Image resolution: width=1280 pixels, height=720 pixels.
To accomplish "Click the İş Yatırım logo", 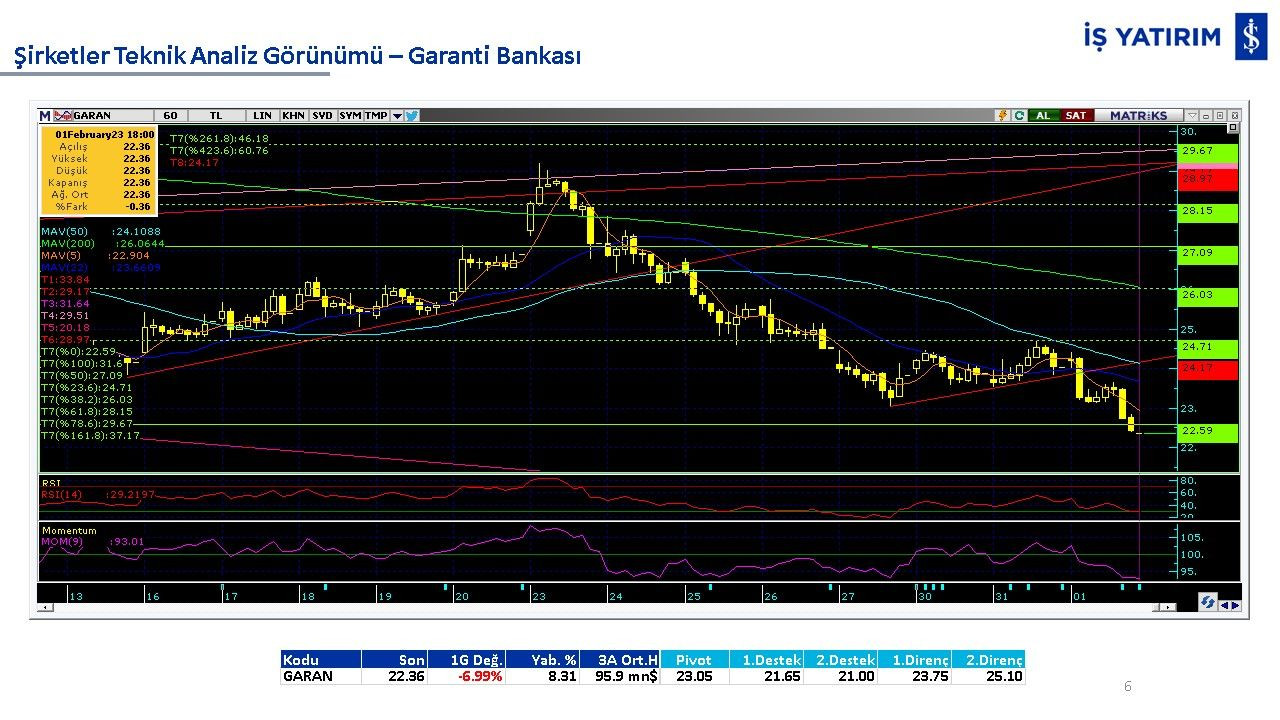I will [x=1175, y=37].
